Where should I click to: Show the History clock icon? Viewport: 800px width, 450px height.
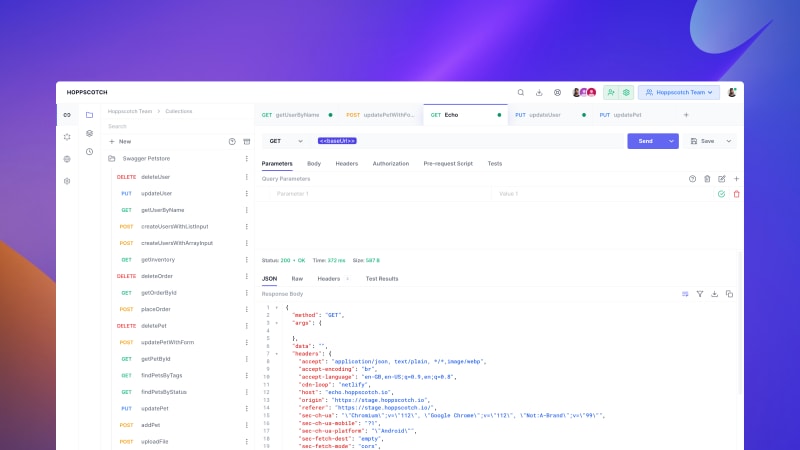89,152
